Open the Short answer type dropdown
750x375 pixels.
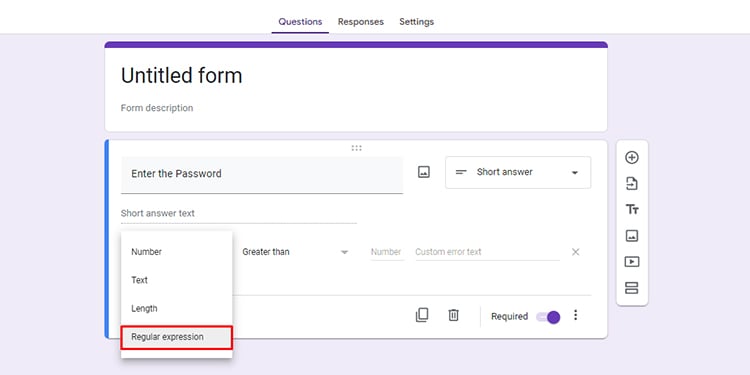point(518,172)
